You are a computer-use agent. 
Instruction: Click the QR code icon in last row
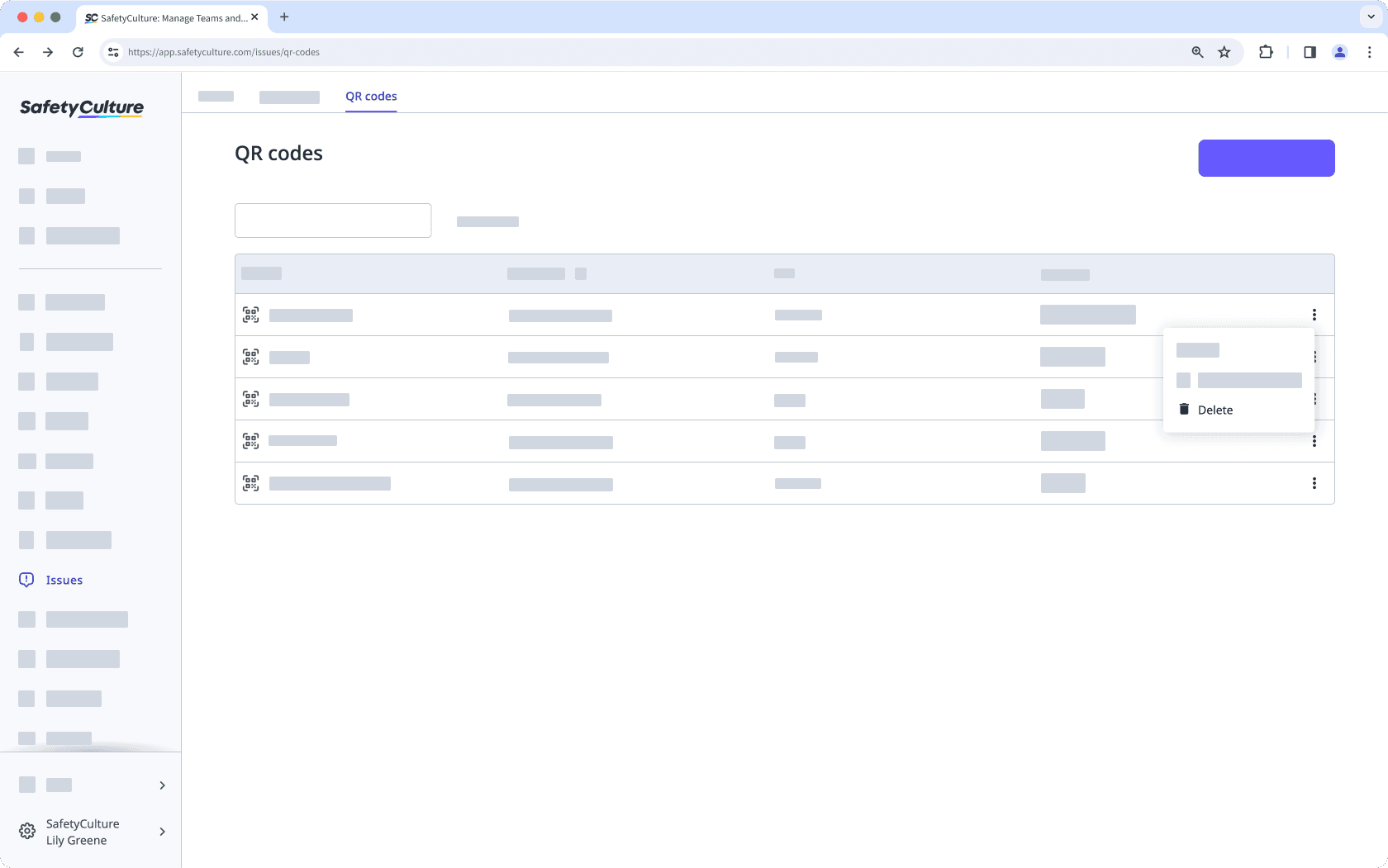point(250,483)
